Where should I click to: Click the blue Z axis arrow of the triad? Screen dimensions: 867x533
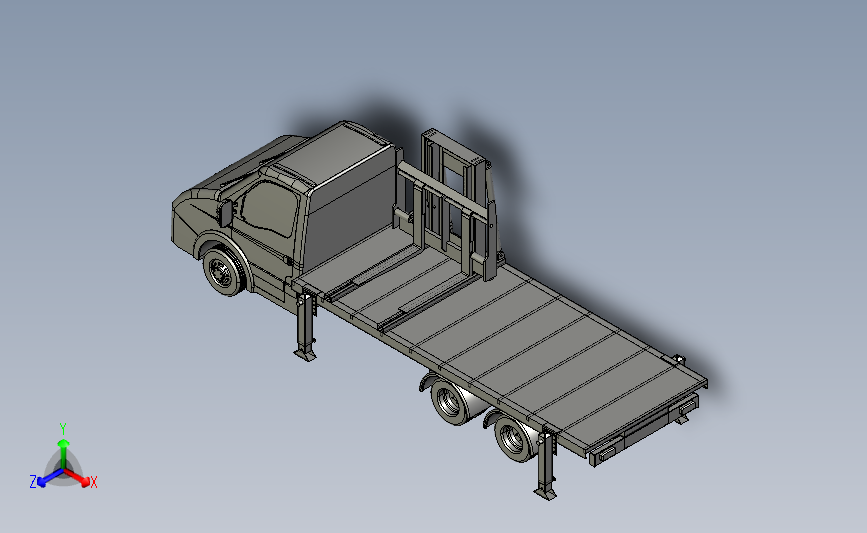coord(51,478)
